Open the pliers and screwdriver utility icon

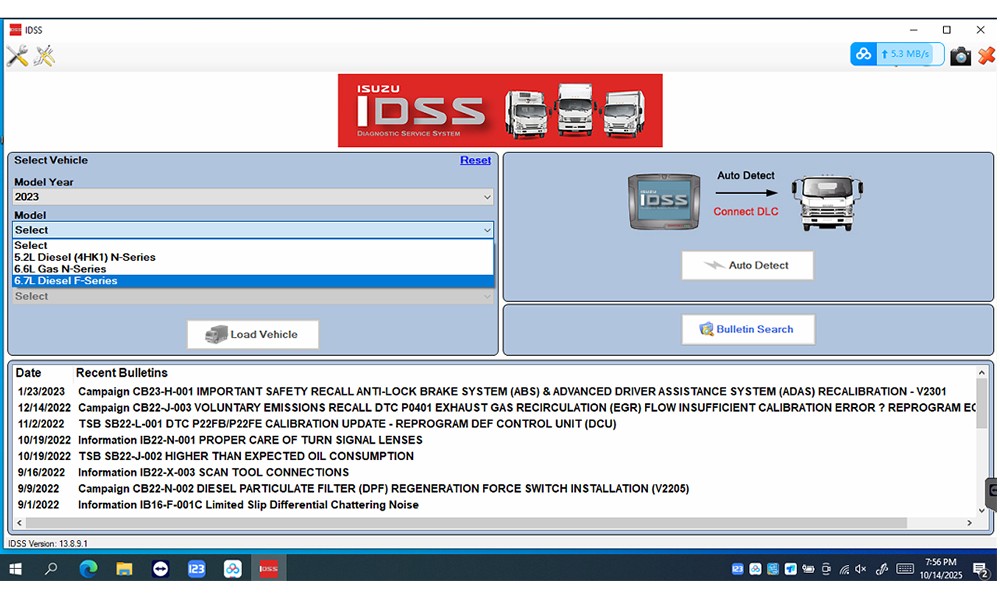44,56
